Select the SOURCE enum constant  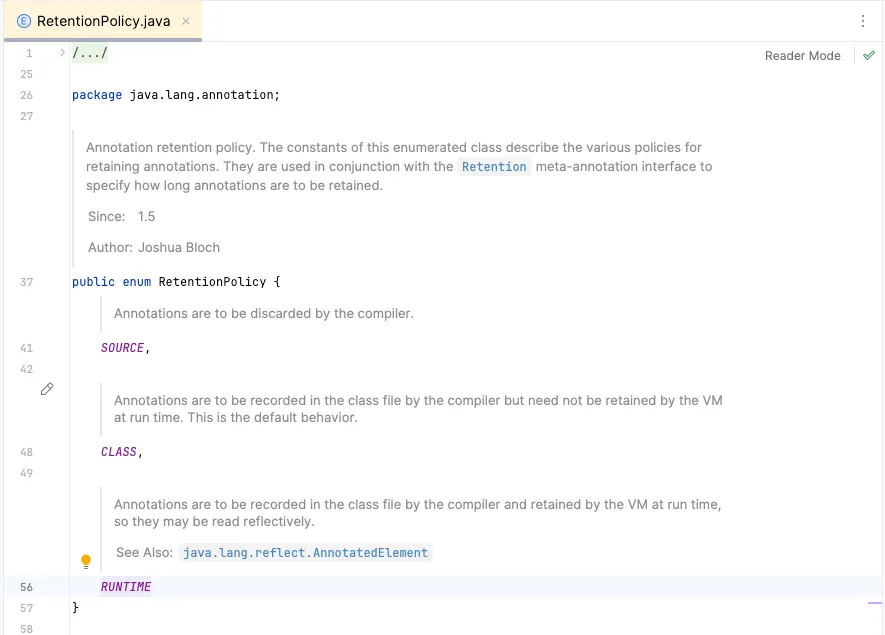point(122,347)
